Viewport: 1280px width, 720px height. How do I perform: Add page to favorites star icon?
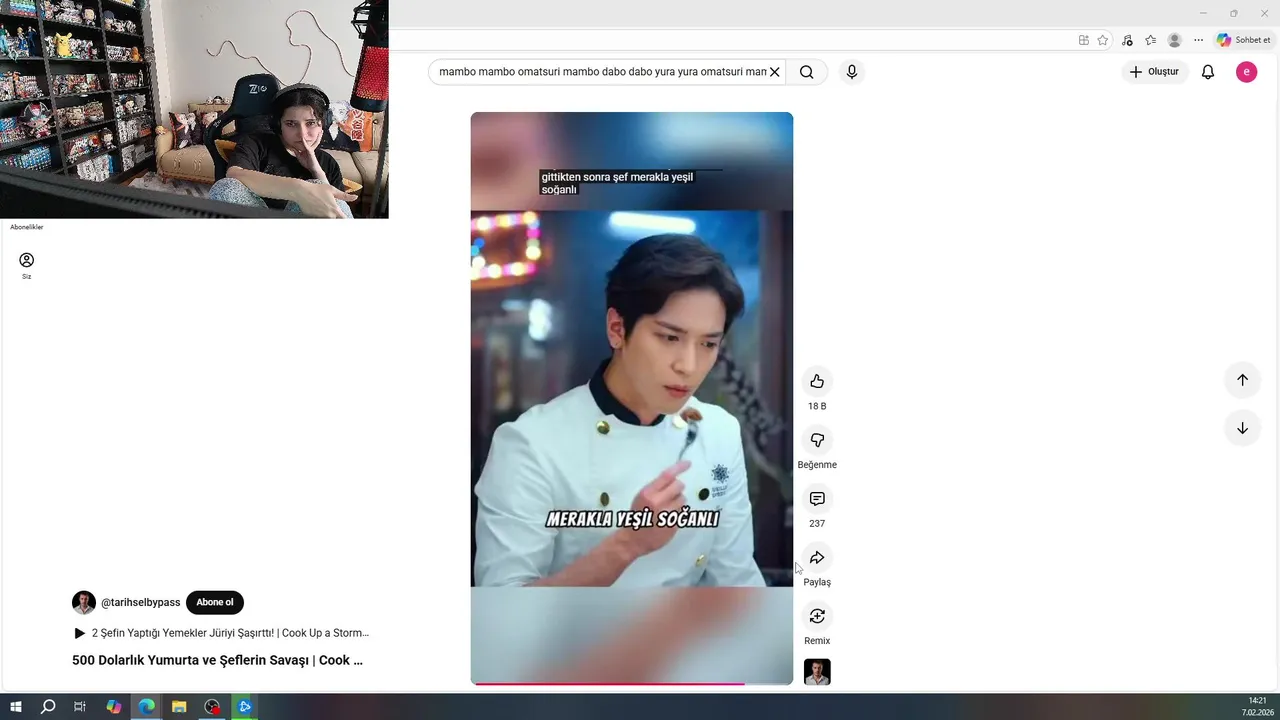click(1103, 40)
